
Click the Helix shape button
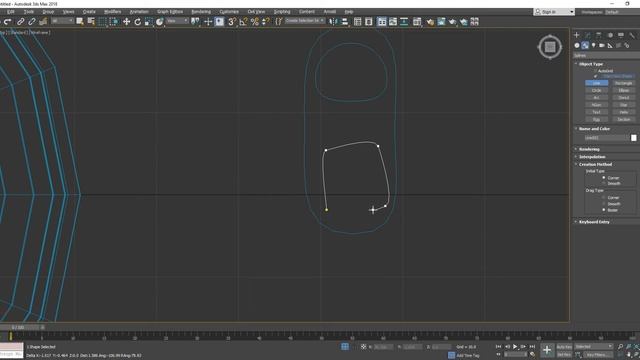624,112
